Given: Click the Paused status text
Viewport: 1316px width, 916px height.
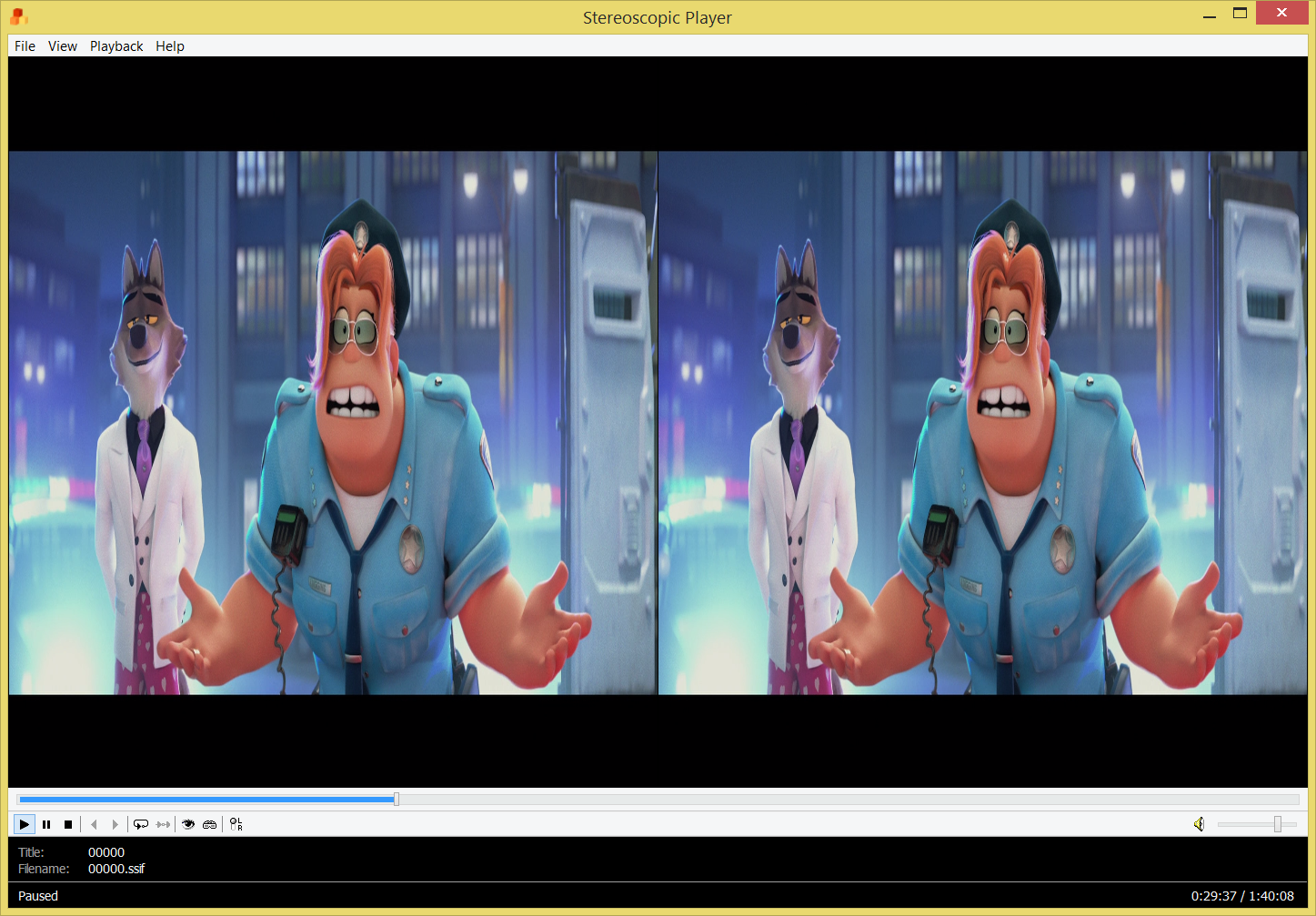Looking at the screenshot, I should coord(38,896).
